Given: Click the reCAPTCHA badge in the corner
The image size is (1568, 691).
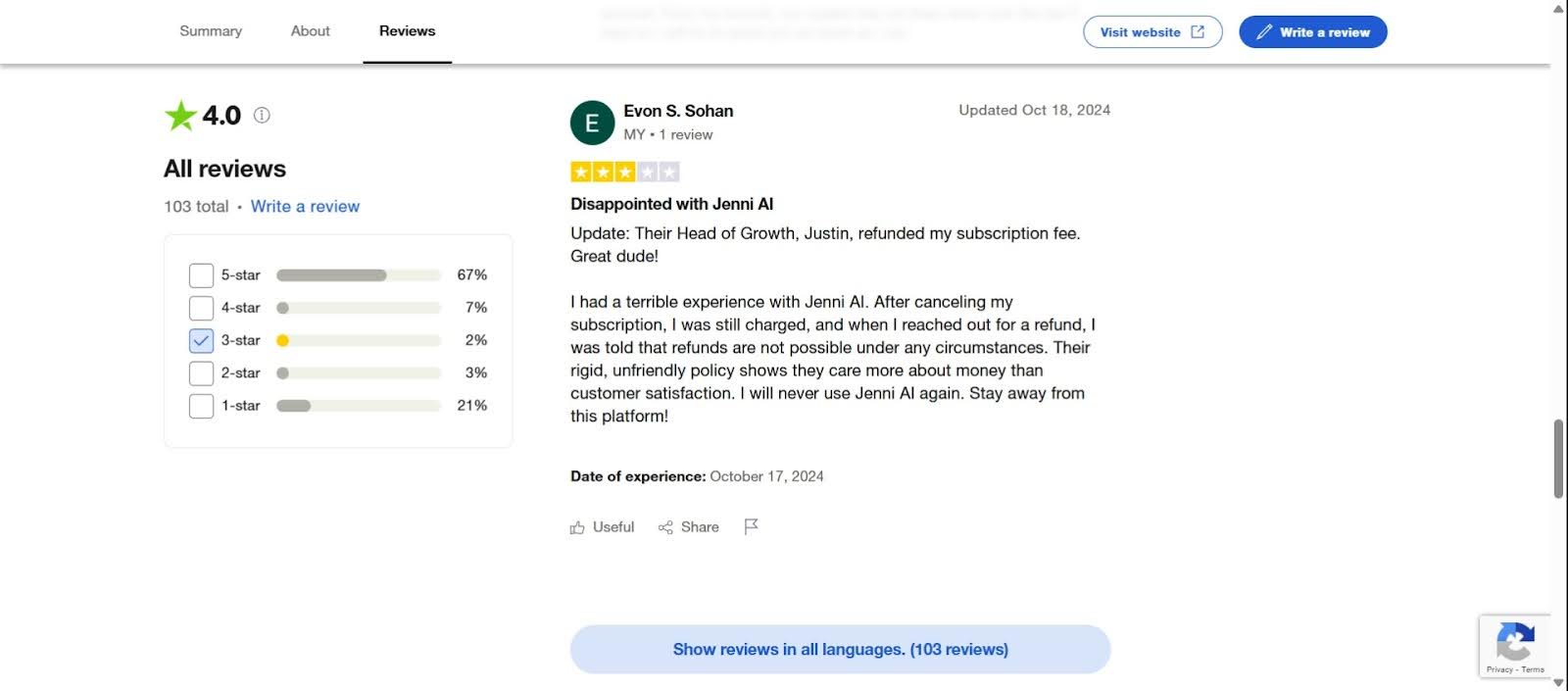Looking at the screenshot, I should click(x=1515, y=645).
